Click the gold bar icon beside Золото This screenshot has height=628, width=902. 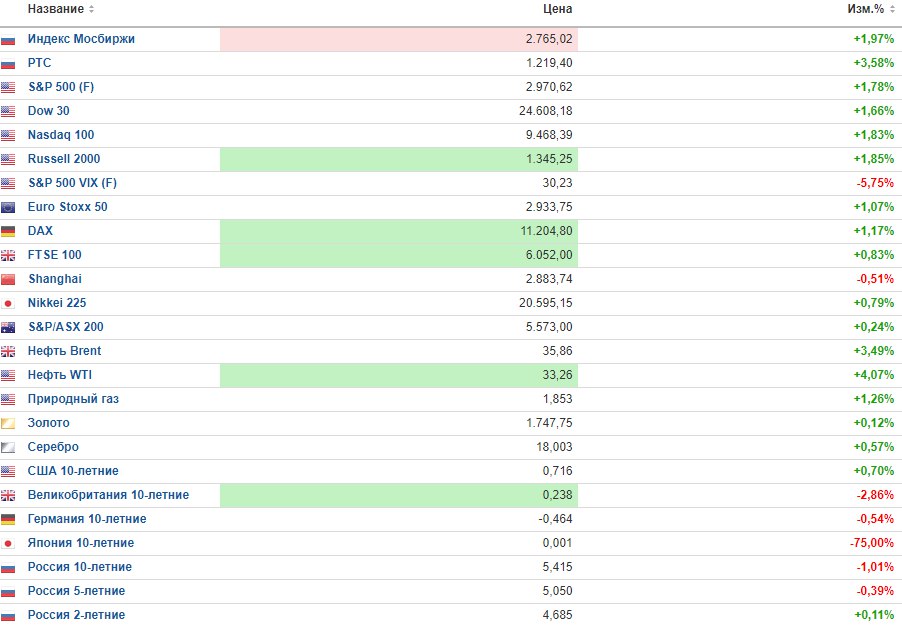pyautogui.click(x=8, y=423)
